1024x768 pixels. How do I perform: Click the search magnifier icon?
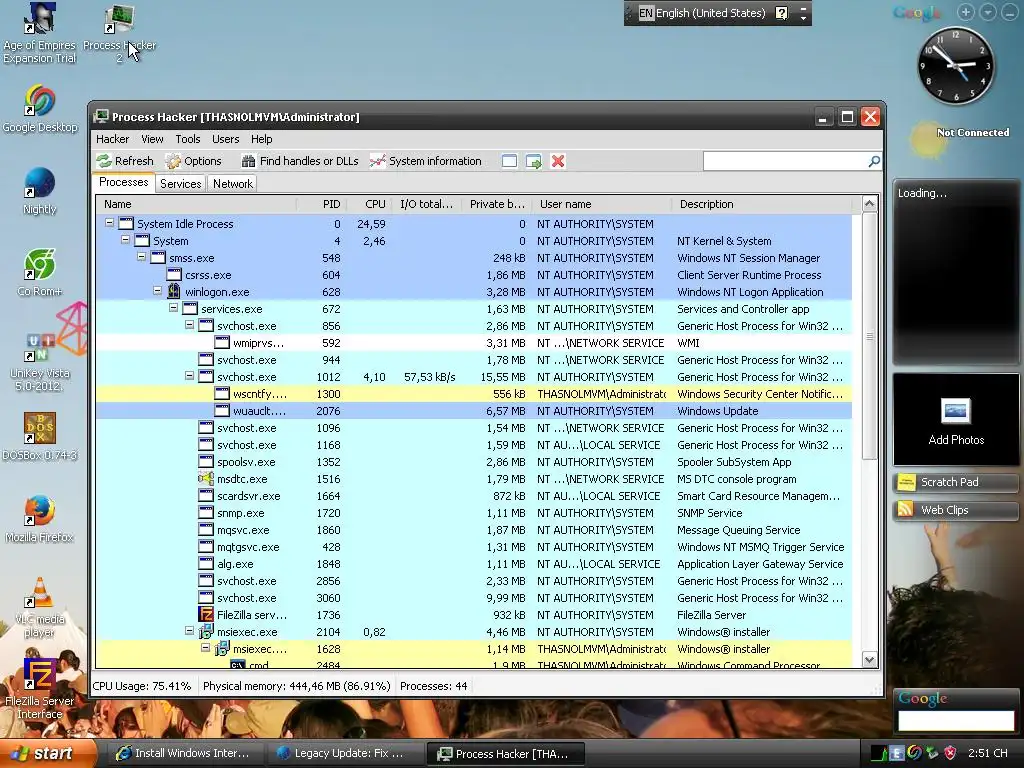874,161
